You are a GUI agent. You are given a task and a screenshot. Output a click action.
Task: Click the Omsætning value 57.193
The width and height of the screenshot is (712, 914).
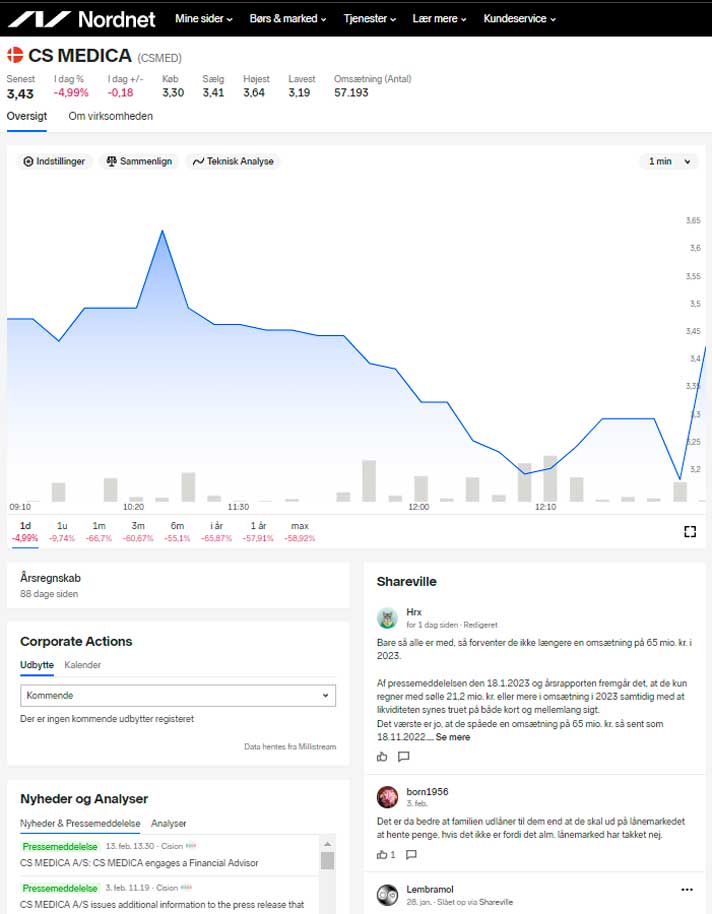point(351,93)
